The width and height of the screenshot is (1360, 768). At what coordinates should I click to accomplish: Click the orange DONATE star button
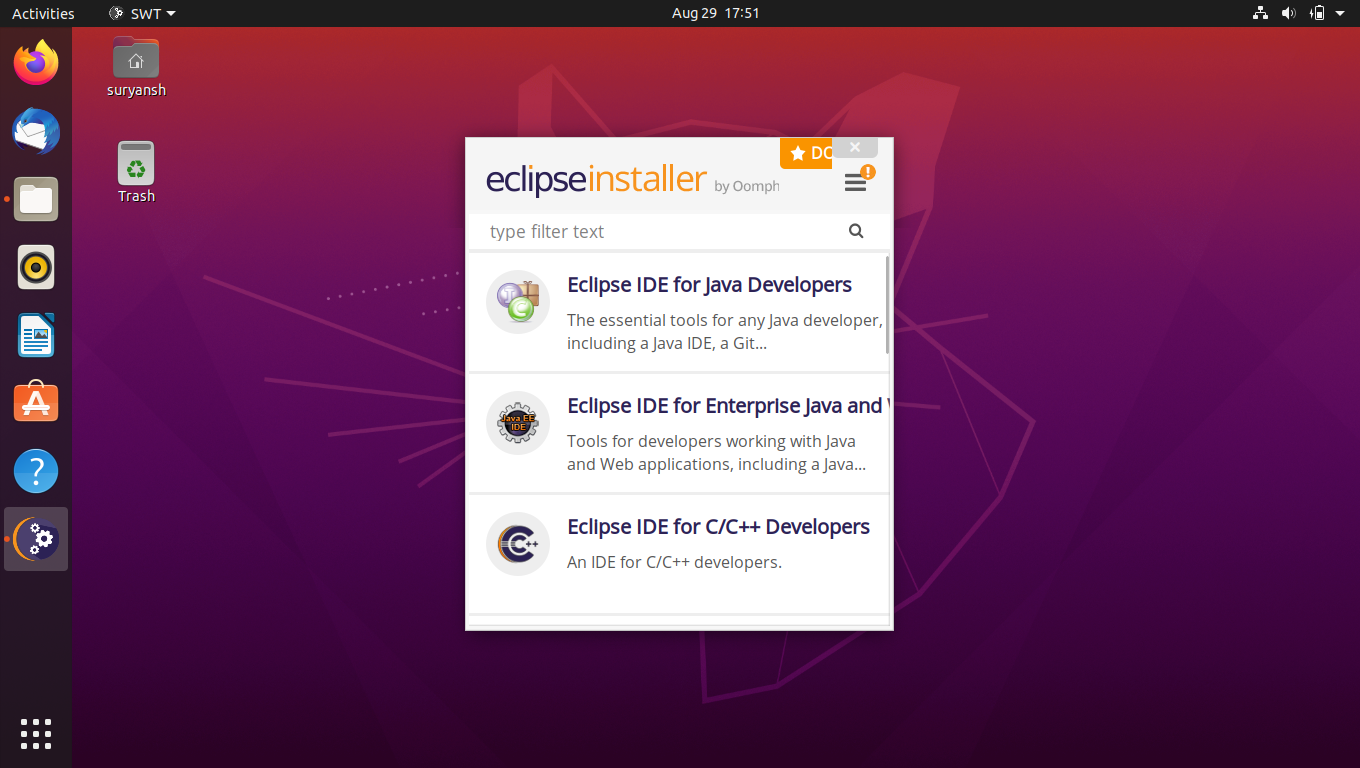tap(806, 153)
